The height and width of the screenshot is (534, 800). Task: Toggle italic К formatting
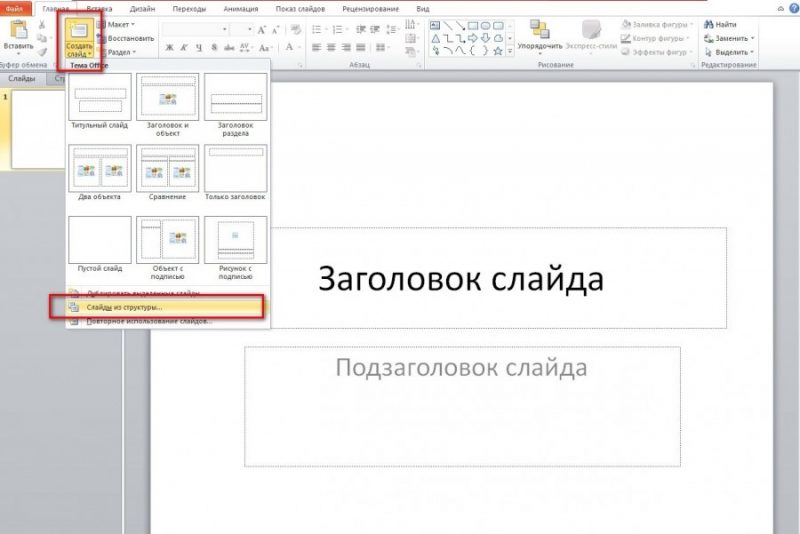click(182, 47)
